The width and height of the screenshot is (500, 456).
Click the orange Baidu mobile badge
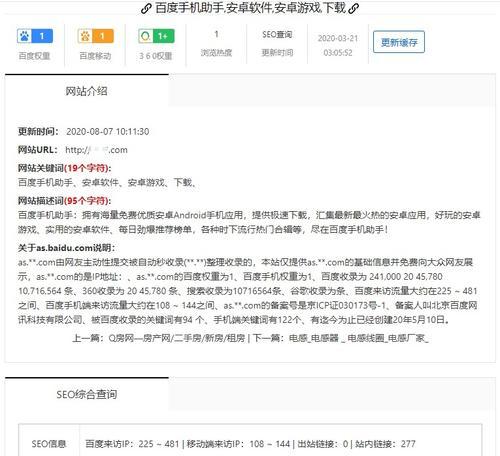(x=96, y=36)
